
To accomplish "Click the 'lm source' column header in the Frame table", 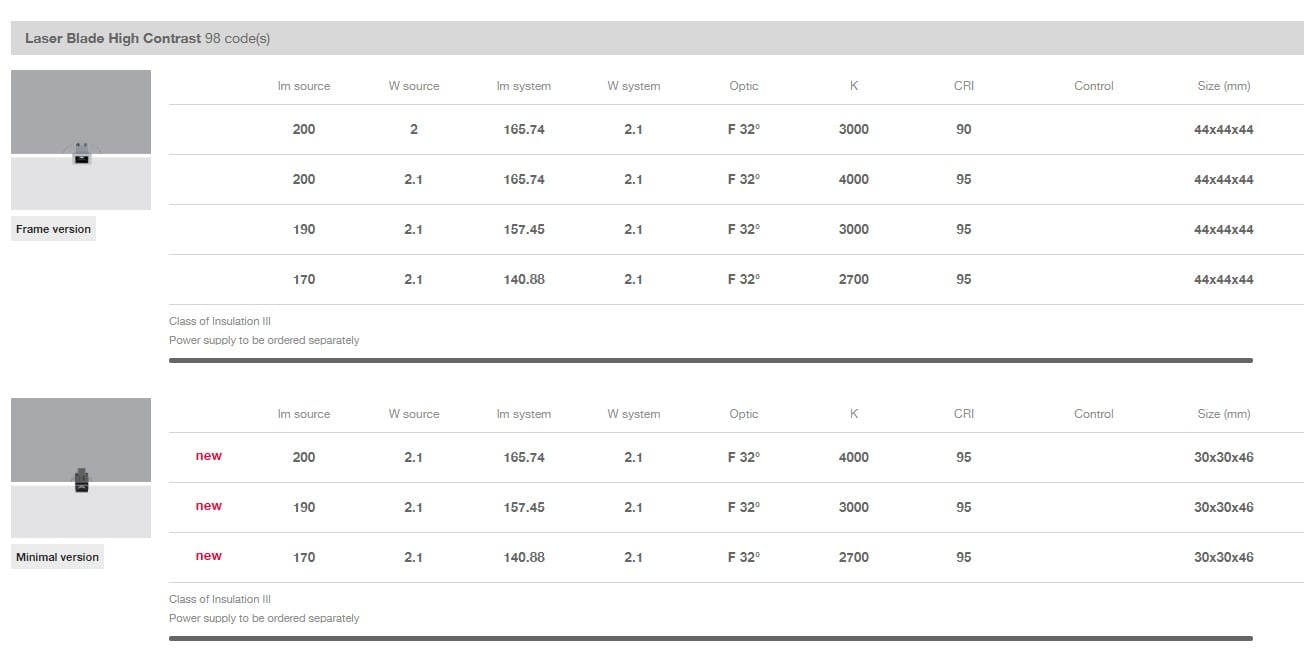I will [304, 86].
